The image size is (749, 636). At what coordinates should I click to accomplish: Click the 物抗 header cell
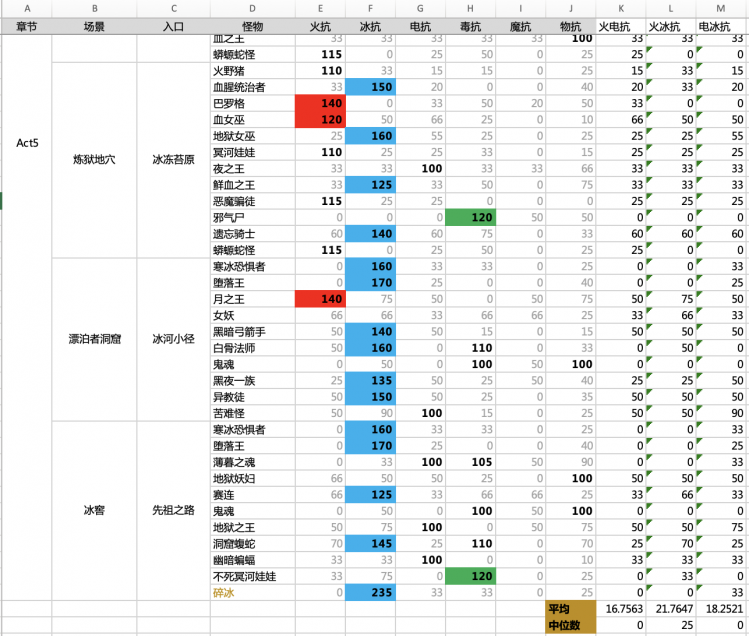coord(570,27)
